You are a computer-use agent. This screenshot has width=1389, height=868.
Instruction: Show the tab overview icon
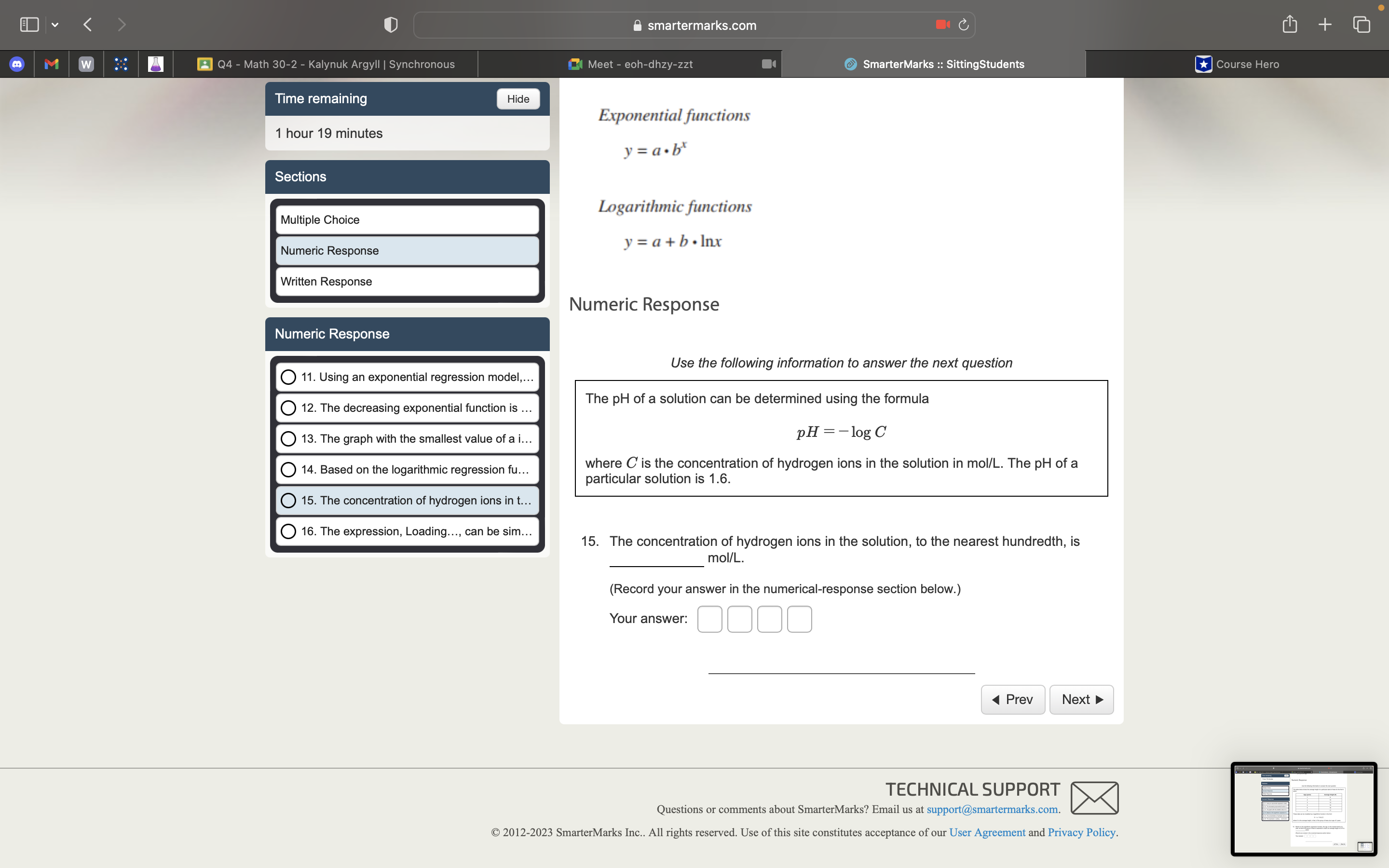[x=1362, y=25]
